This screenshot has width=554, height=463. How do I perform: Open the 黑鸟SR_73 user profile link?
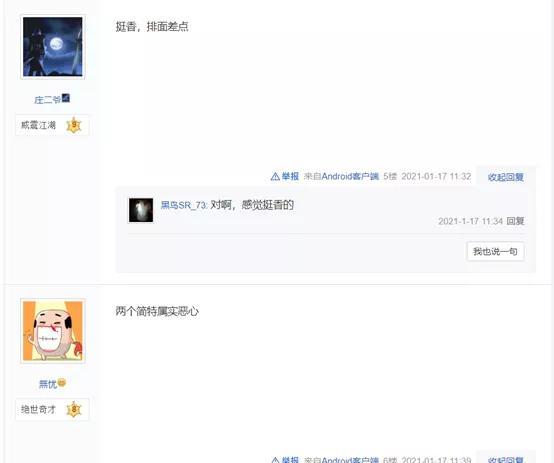(184, 205)
